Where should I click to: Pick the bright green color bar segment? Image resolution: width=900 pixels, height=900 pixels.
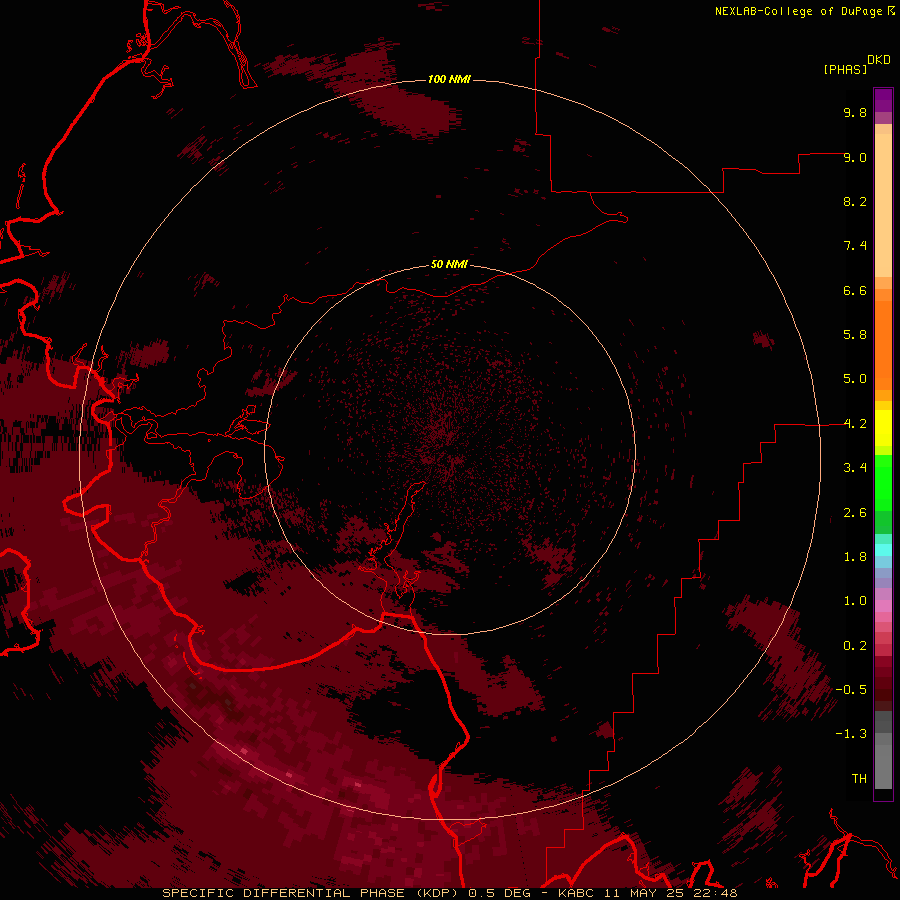(883, 483)
